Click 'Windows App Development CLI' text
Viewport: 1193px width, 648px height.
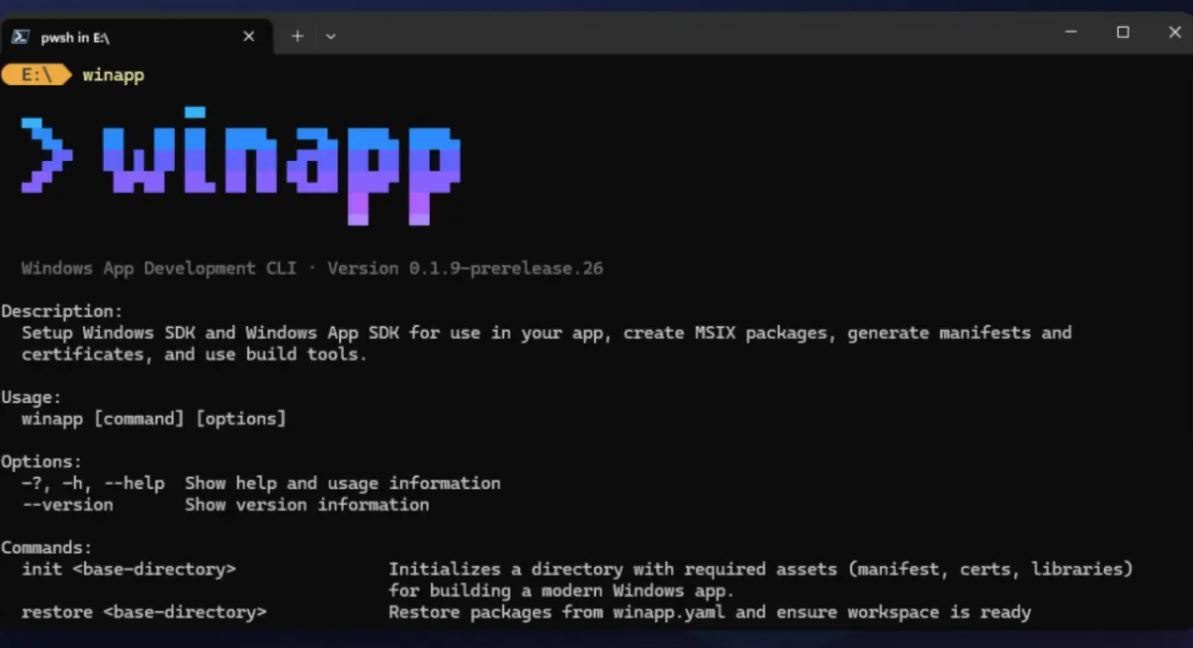click(159, 268)
